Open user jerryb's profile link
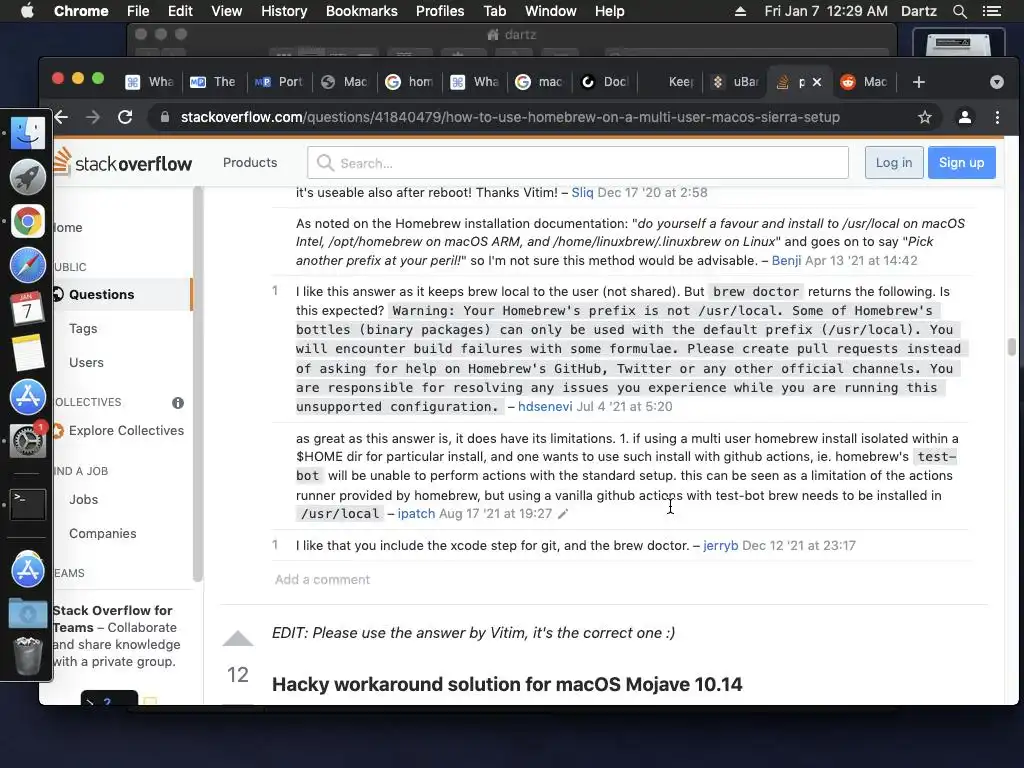 pos(720,546)
